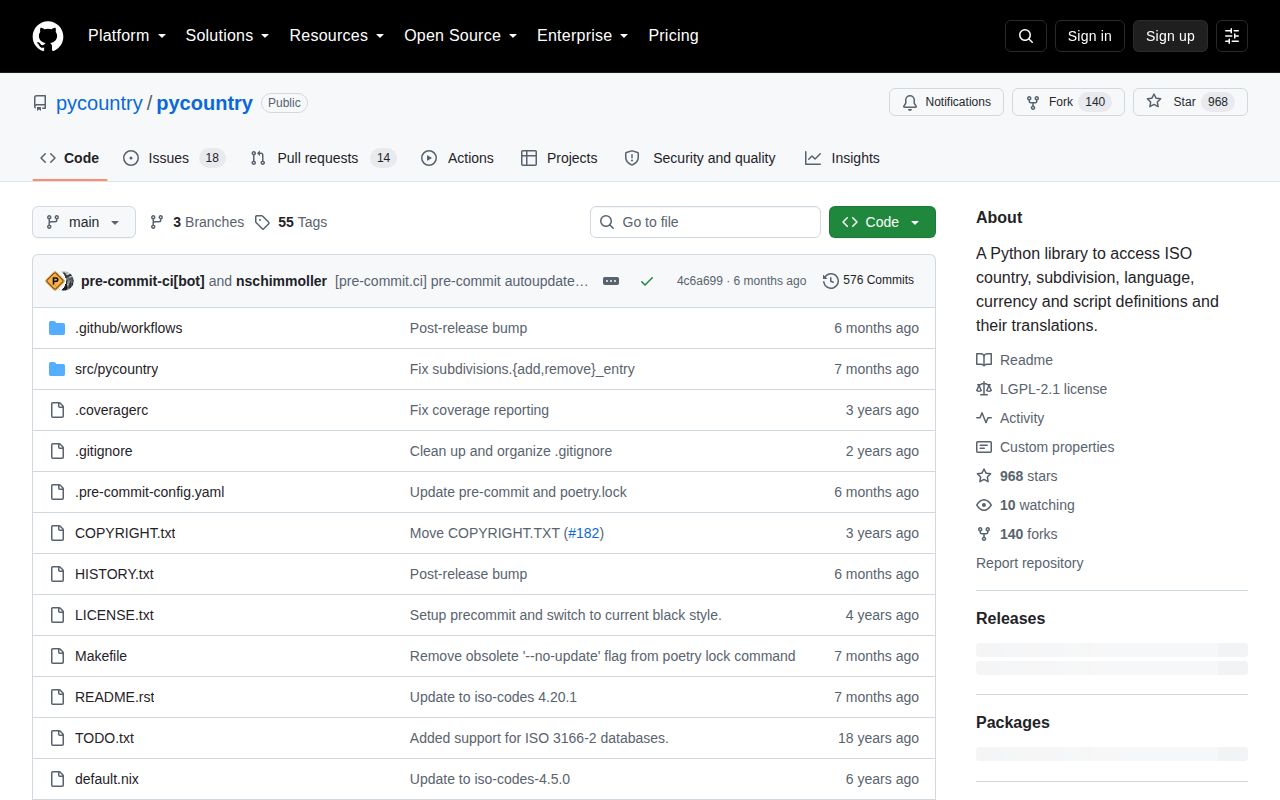1280x800 pixels.
Task: Expand the Enterprise menu
Action: 583,35
